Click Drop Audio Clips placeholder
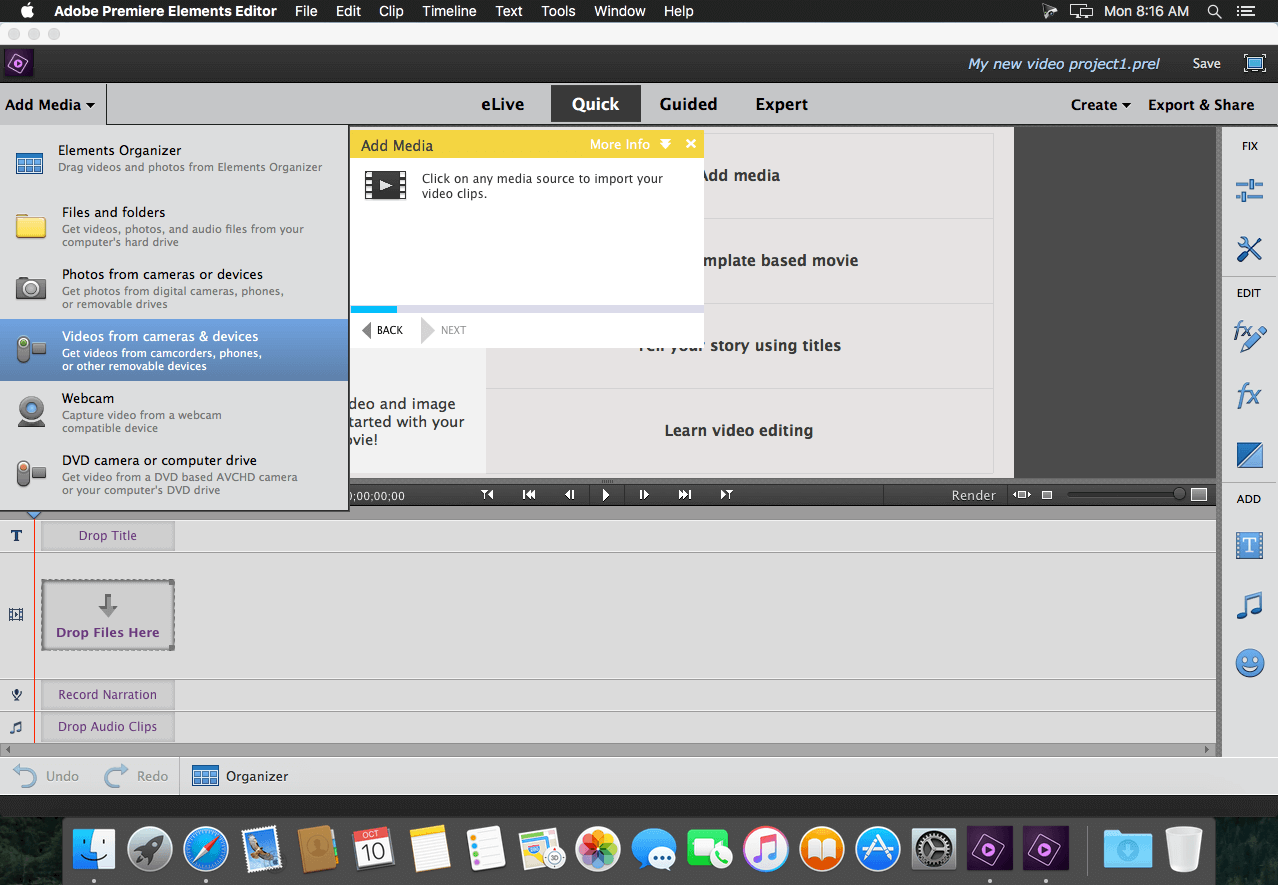 pyautogui.click(x=108, y=726)
